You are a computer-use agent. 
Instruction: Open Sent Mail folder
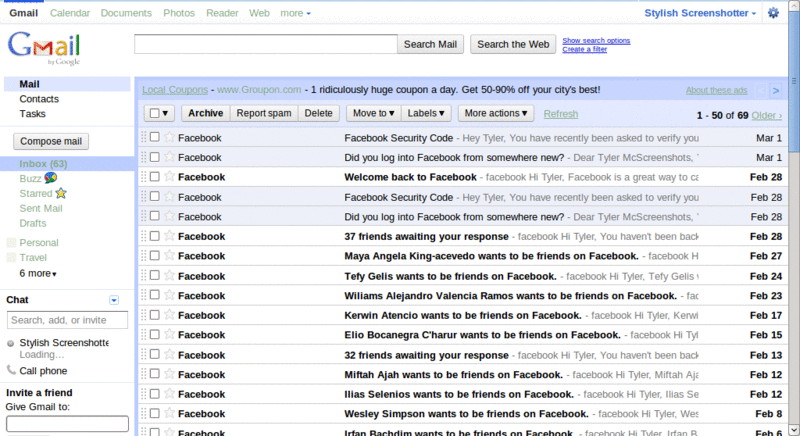[41, 208]
